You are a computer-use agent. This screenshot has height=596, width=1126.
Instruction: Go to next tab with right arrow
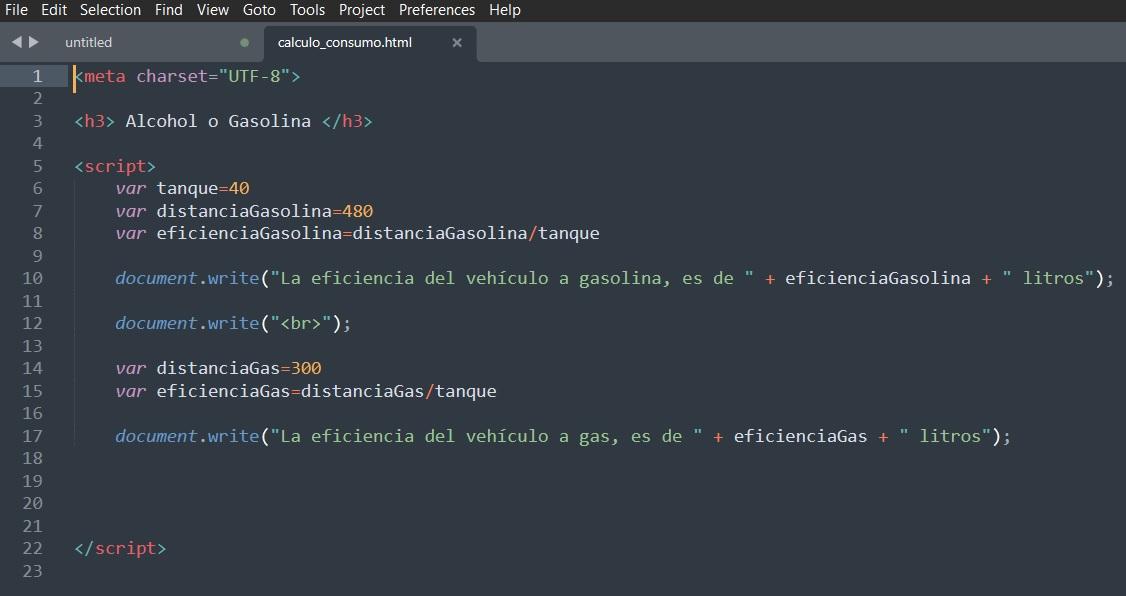(x=33, y=42)
